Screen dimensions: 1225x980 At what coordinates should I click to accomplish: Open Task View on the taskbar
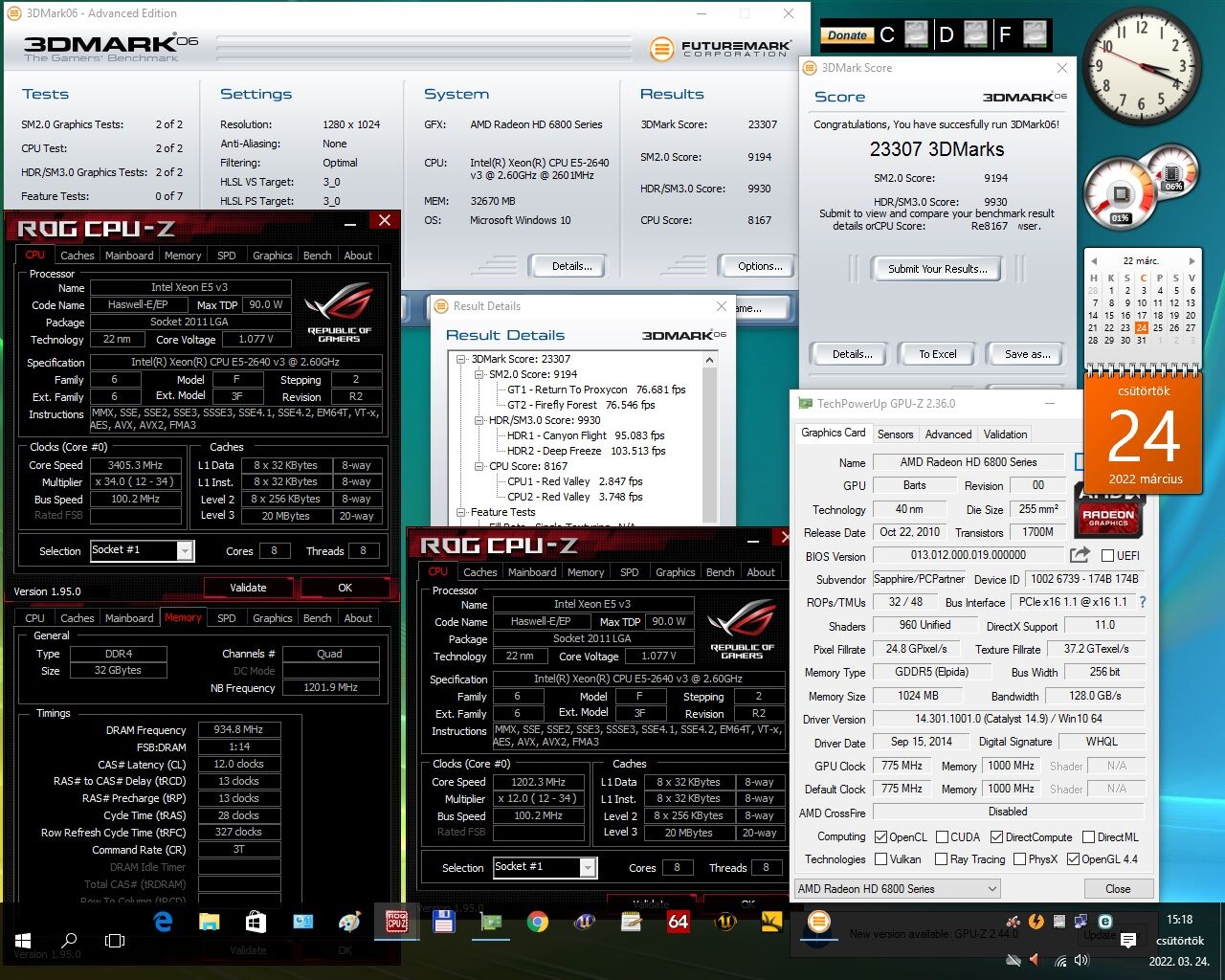point(115,941)
